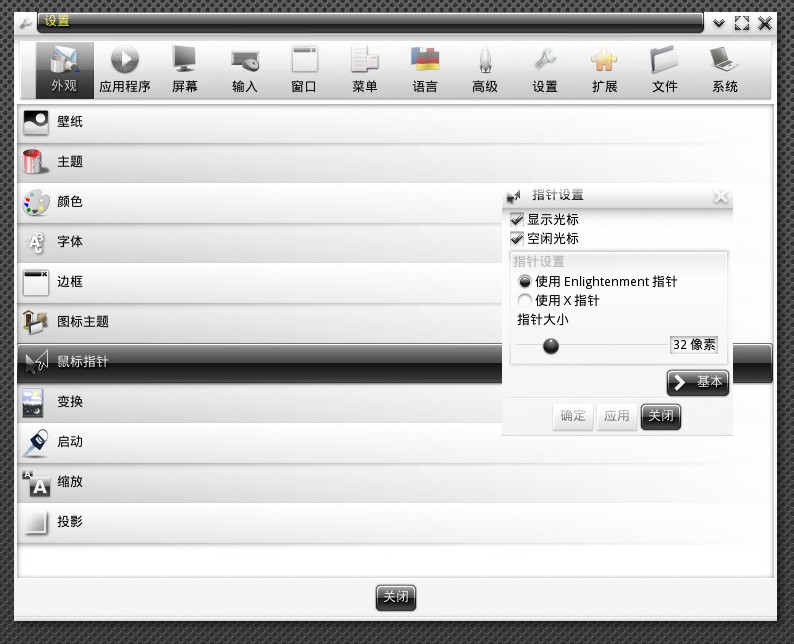Open the 扩展 puzzle-piece category icon

605,70
